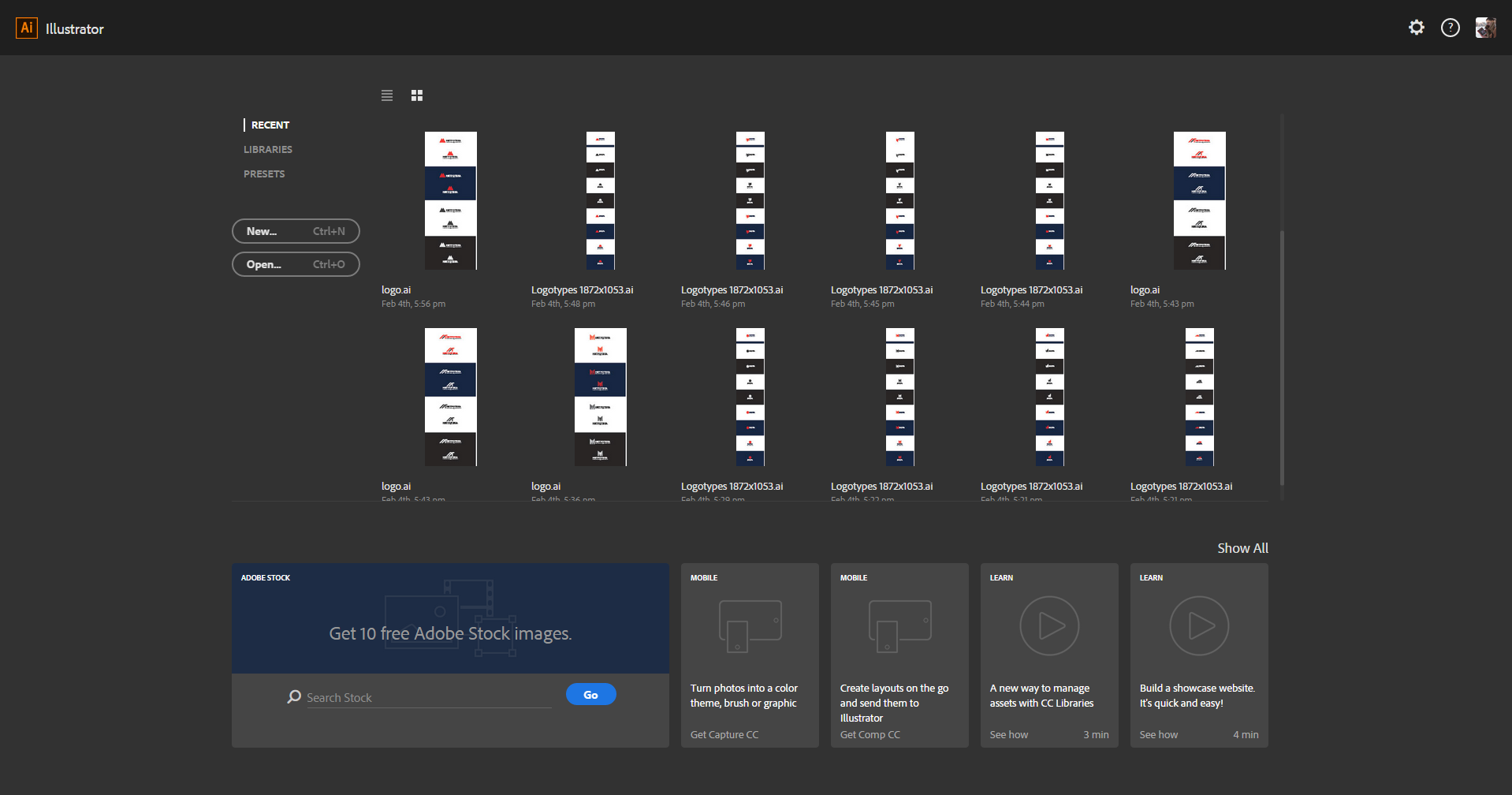The image size is (1512, 795).
Task: Open Logotypes 1872x1053.ai thumbnail from 5:44 pm
Action: tap(1049, 200)
